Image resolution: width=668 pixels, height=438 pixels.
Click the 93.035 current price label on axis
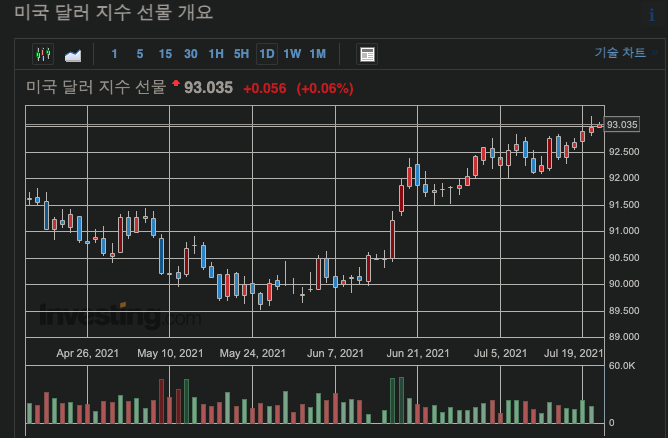622,125
